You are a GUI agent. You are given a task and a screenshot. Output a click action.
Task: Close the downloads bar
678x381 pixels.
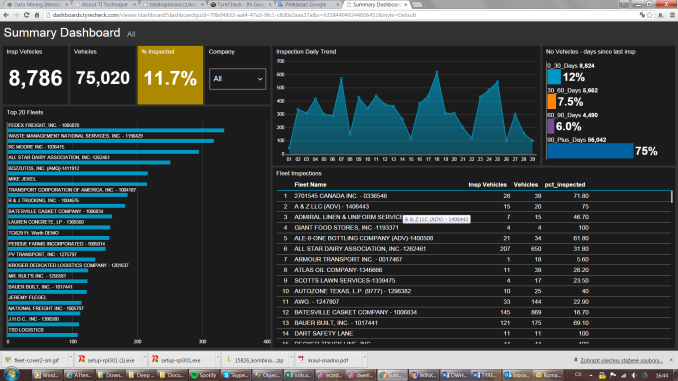[671, 360]
